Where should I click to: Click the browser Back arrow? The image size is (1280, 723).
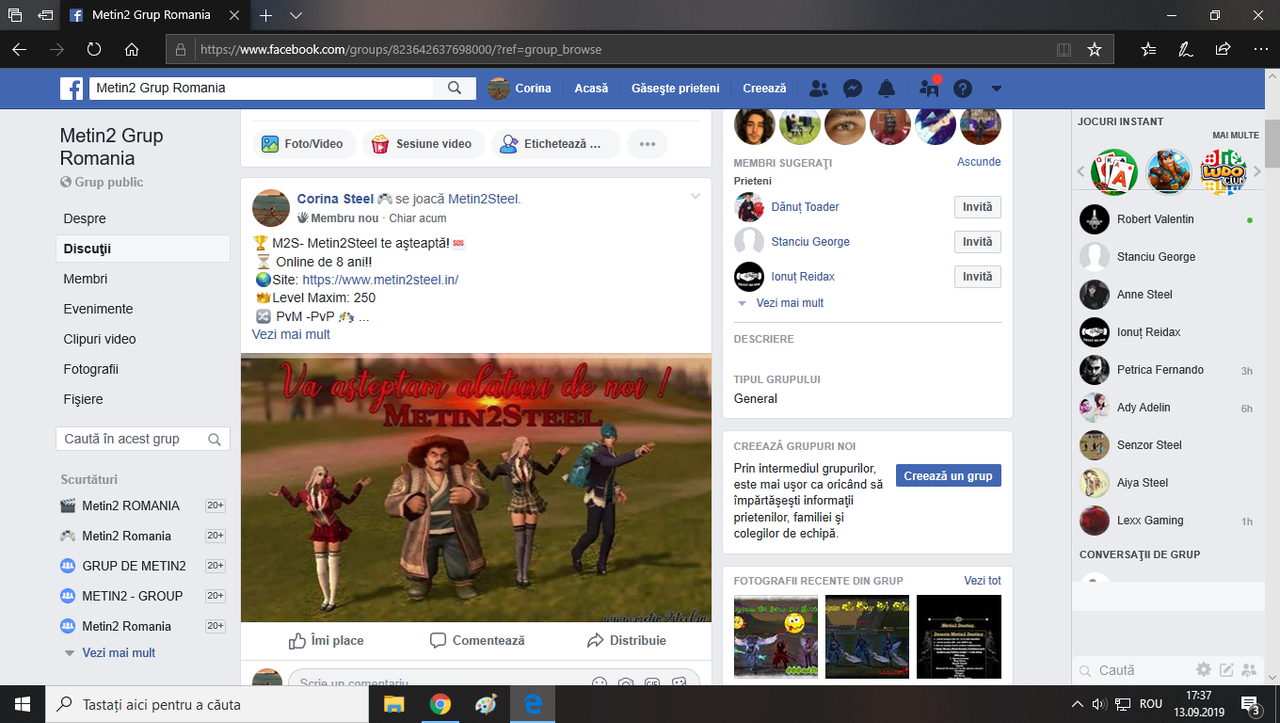coord(20,49)
